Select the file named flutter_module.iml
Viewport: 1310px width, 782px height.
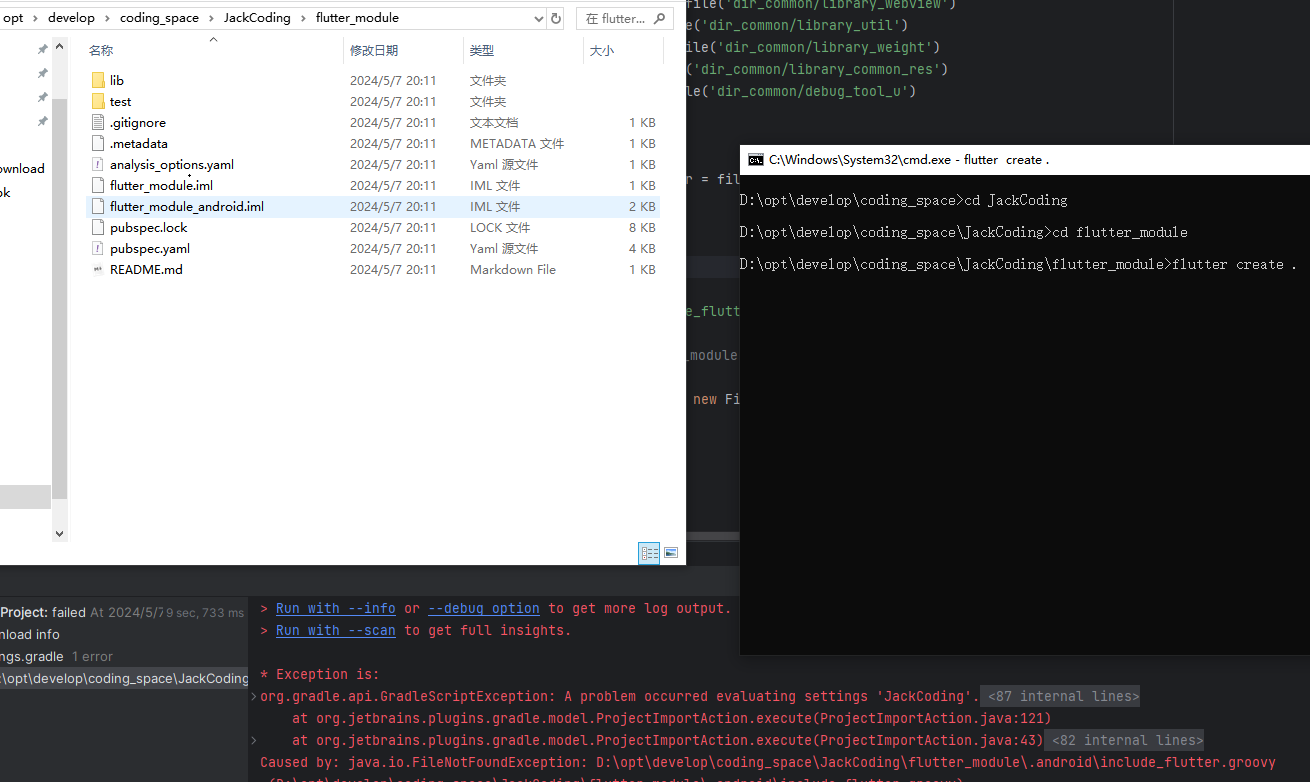coord(161,185)
